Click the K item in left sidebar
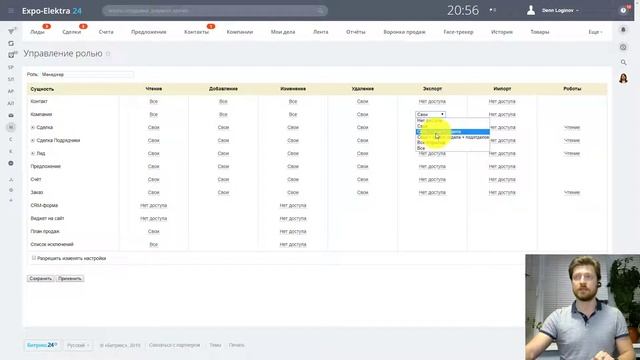The width and height of the screenshot is (640, 360). [x=11, y=151]
